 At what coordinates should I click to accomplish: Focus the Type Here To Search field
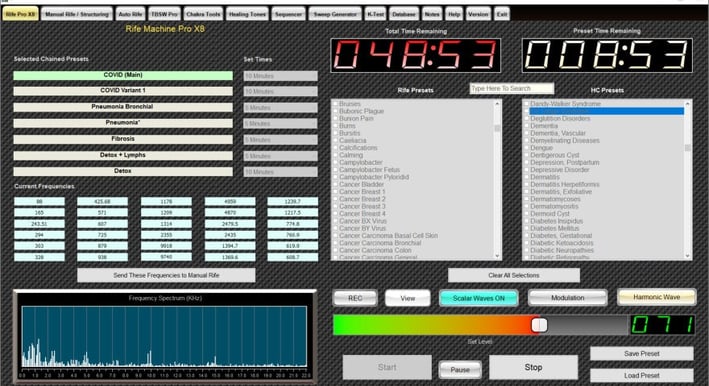click(x=511, y=88)
